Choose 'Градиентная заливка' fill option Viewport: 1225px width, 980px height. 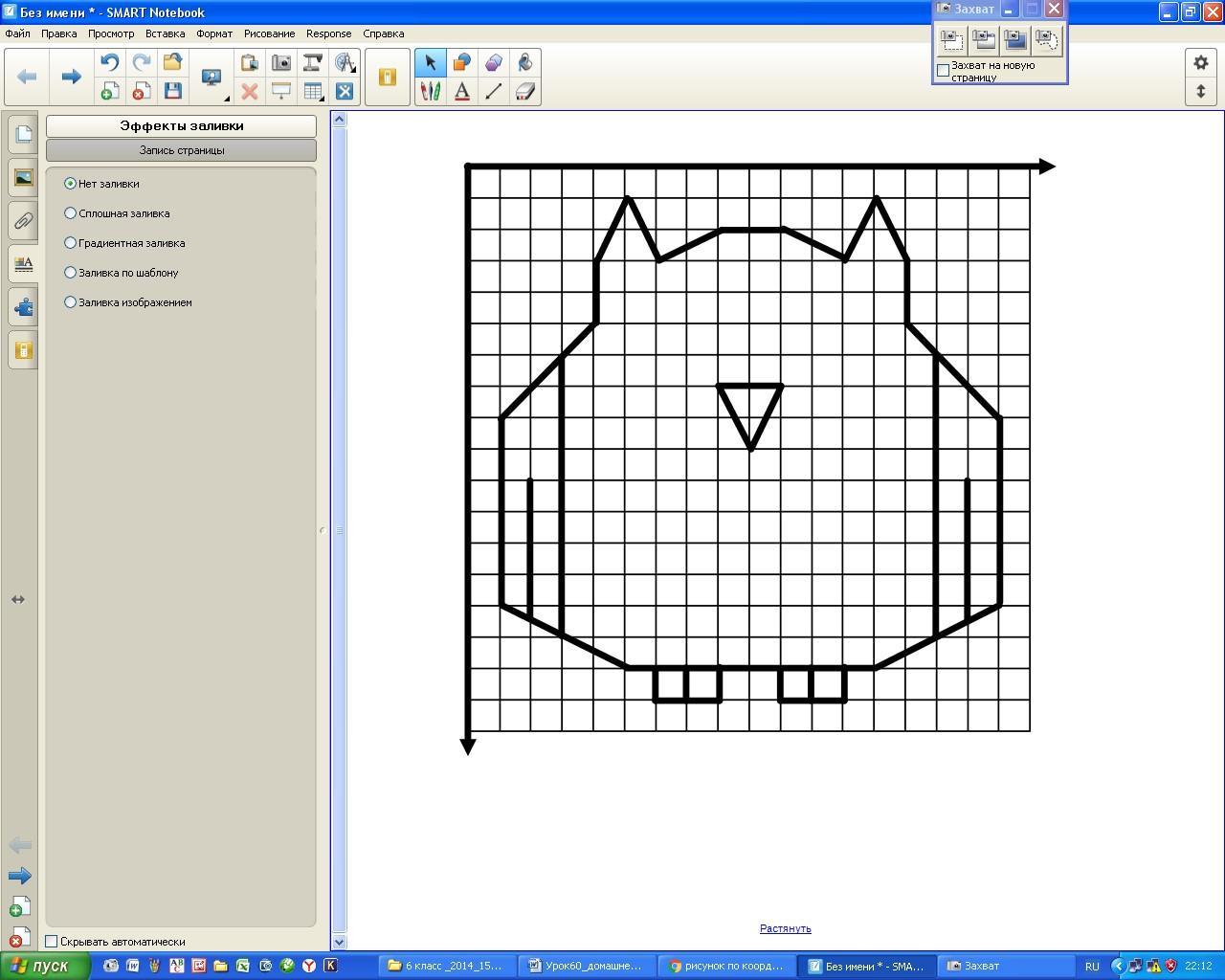[70, 243]
